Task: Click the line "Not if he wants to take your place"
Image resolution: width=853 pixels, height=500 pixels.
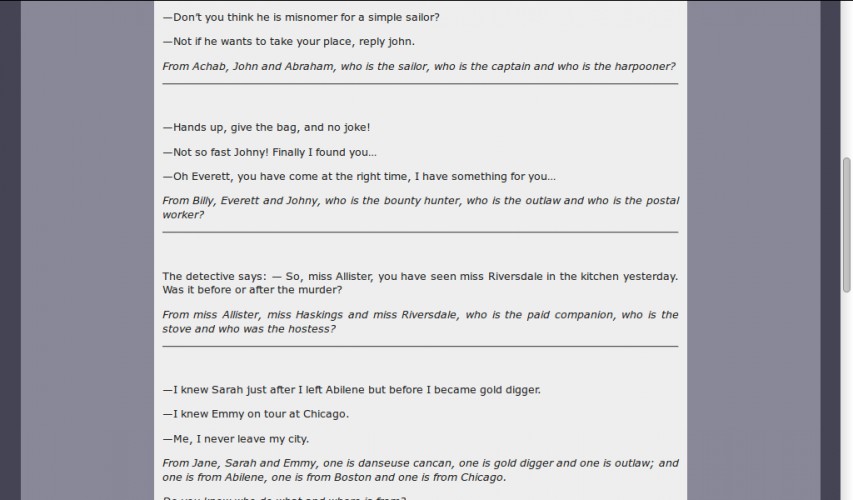Action: 289,41
